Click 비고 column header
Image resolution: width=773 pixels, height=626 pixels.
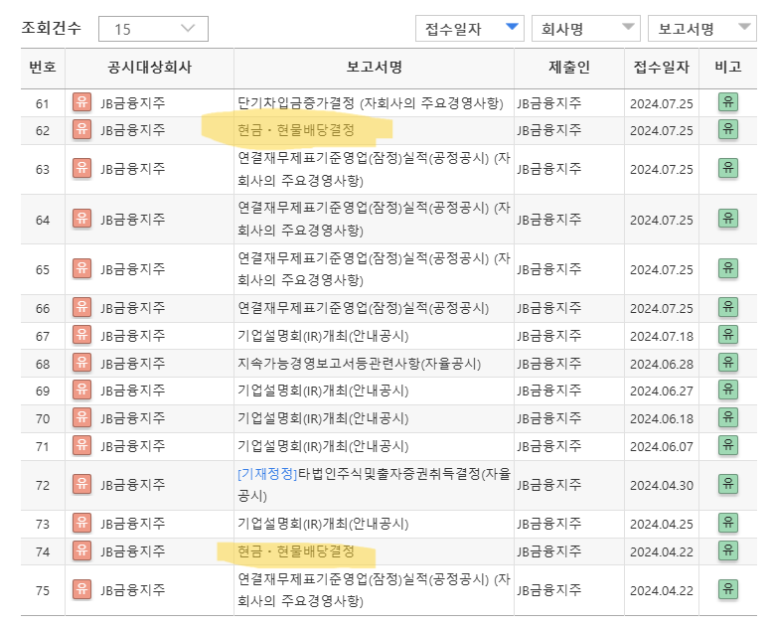pyautogui.click(x=728, y=67)
